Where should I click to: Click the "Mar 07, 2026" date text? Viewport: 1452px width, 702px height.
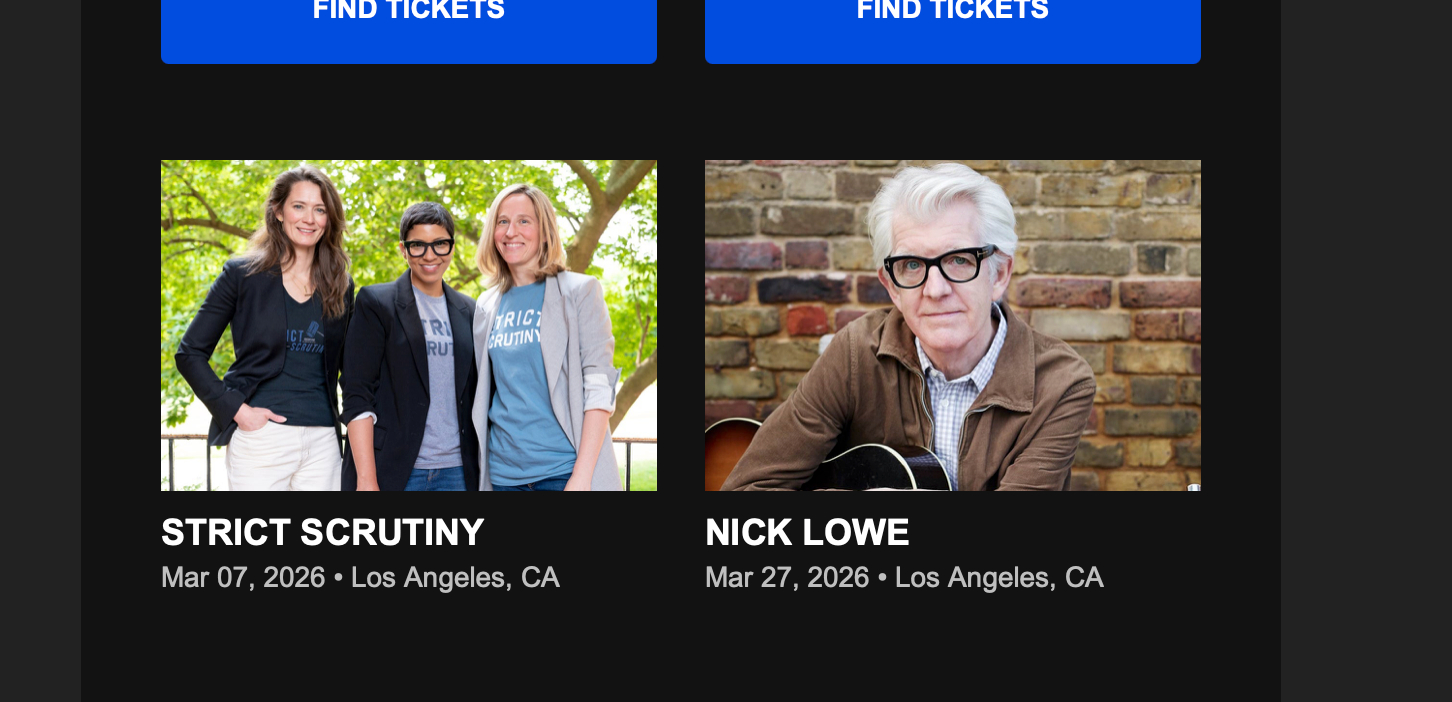243,577
